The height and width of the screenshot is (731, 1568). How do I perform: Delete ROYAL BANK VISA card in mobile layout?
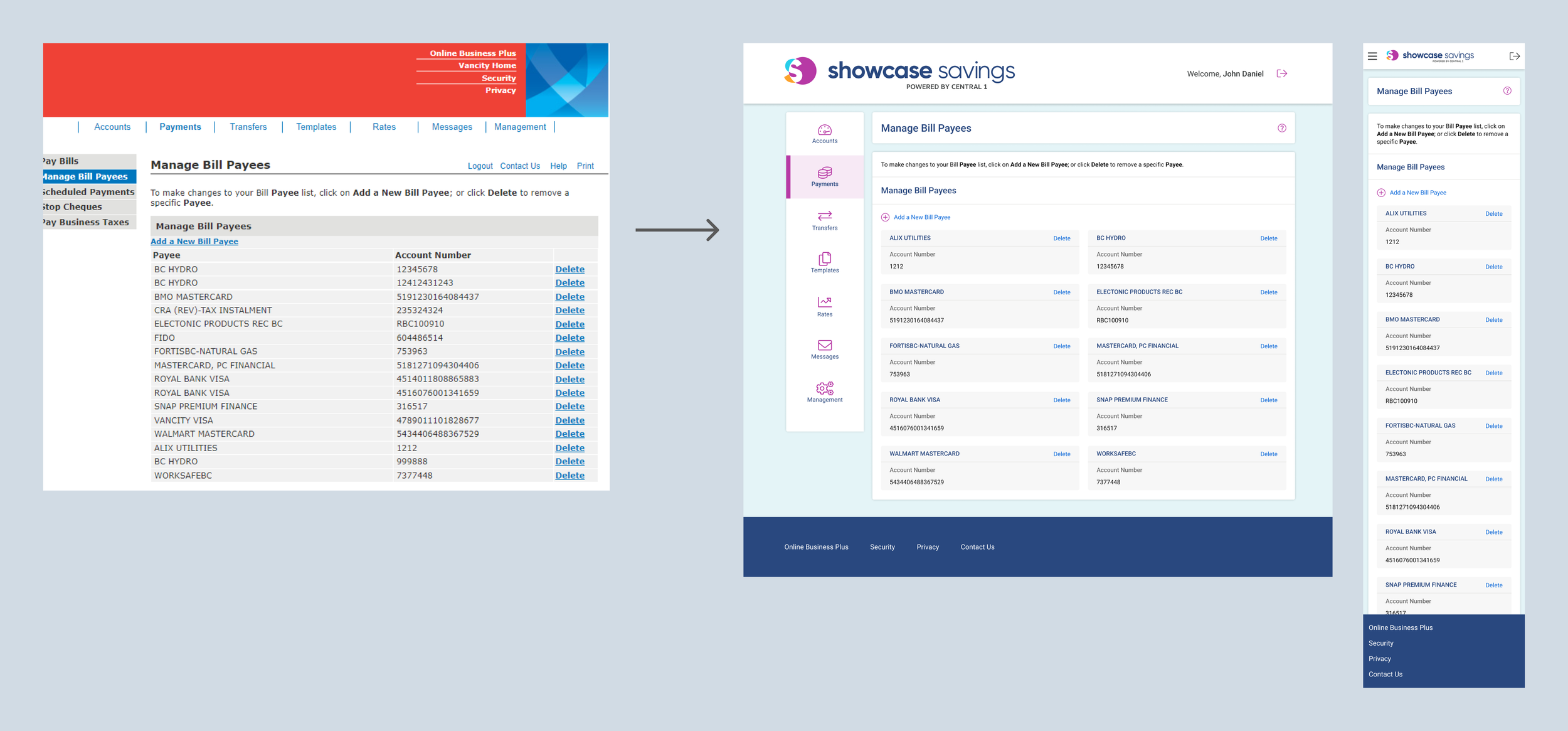(x=1494, y=533)
